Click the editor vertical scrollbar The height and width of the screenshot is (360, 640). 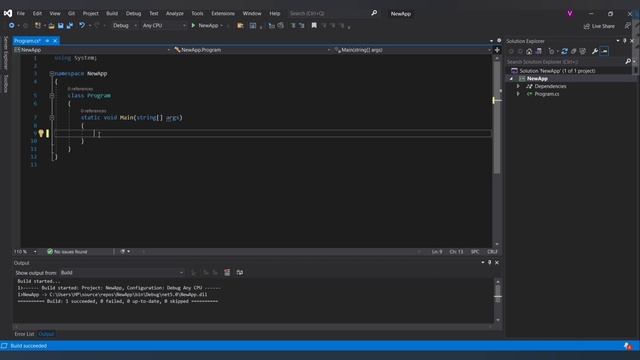tap(497, 151)
